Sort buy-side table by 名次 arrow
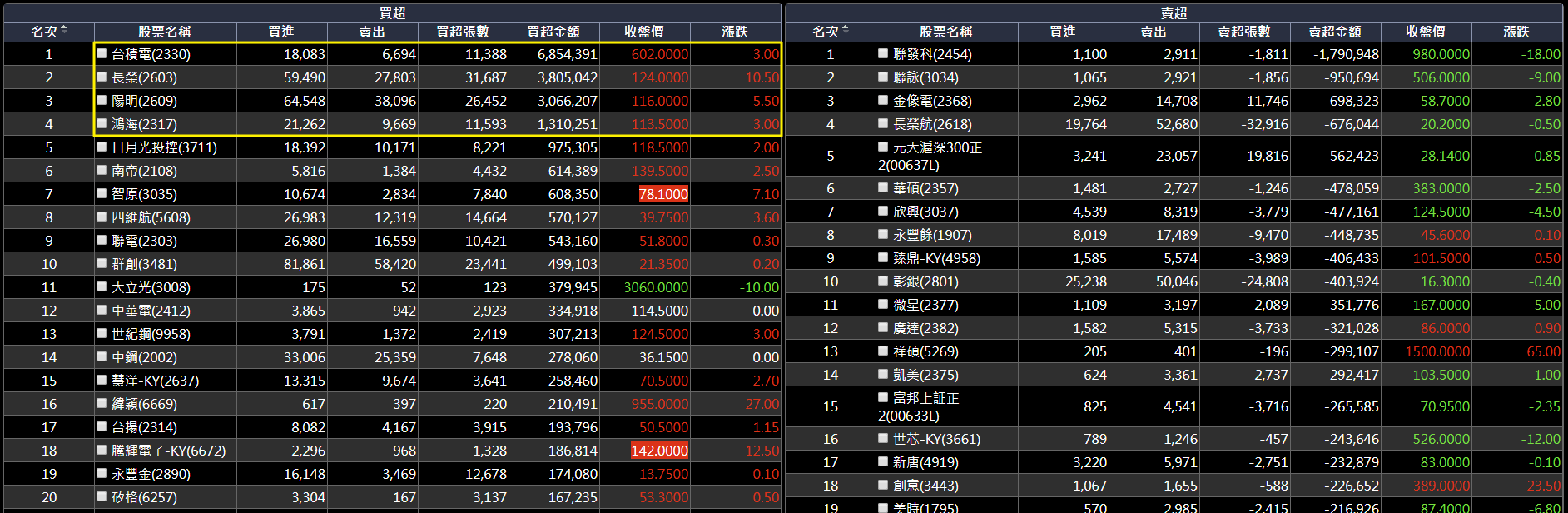1568x513 pixels. tap(64, 31)
